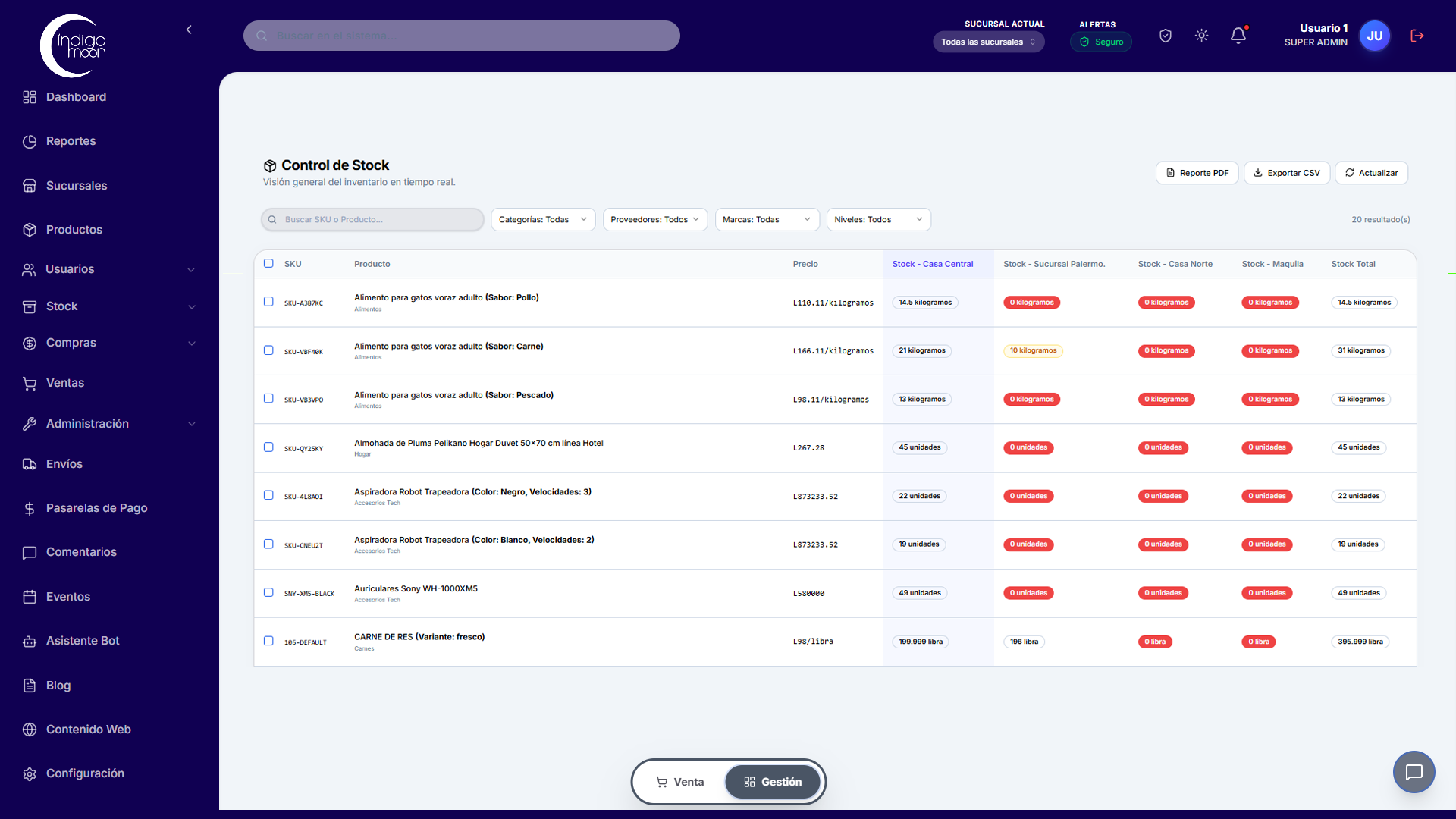This screenshot has height=819, width=1456.
Task: Generate a Reporte PDF
Action: click(1197, 172)
